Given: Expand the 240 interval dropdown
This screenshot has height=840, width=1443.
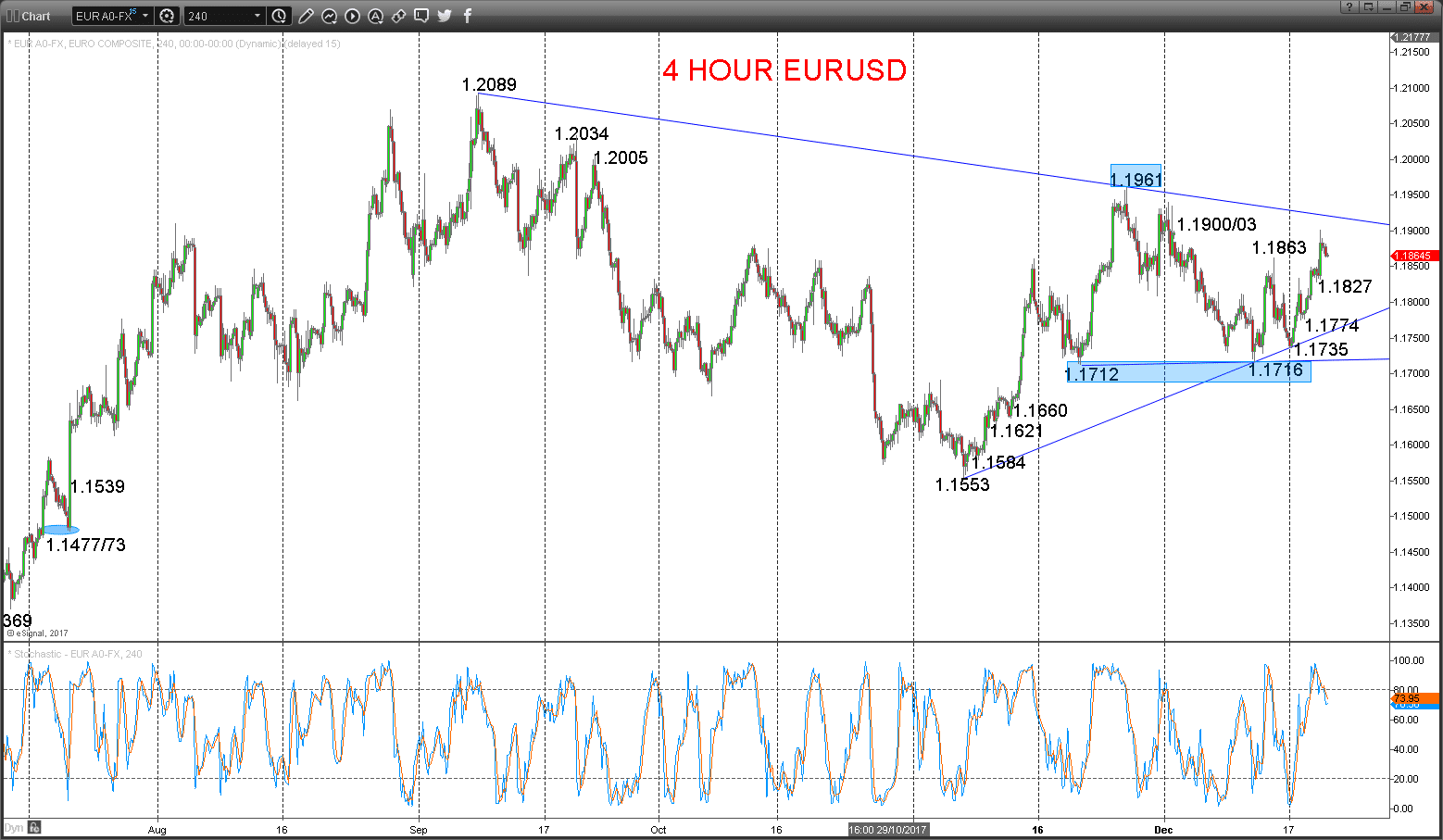Looking at the screenshot, I should [257, 16].
